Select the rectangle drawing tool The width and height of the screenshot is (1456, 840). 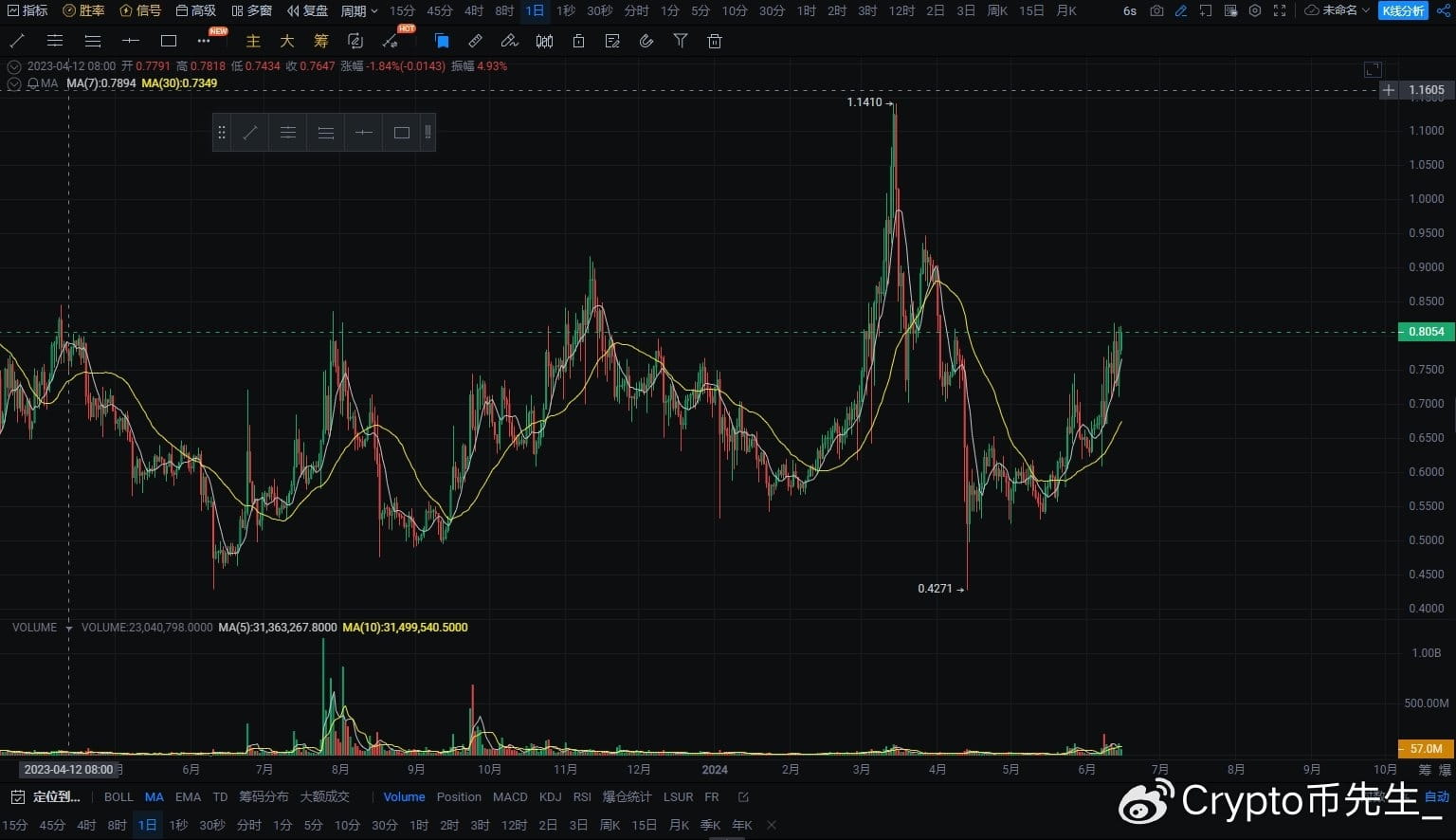click(x=168, y=41)
